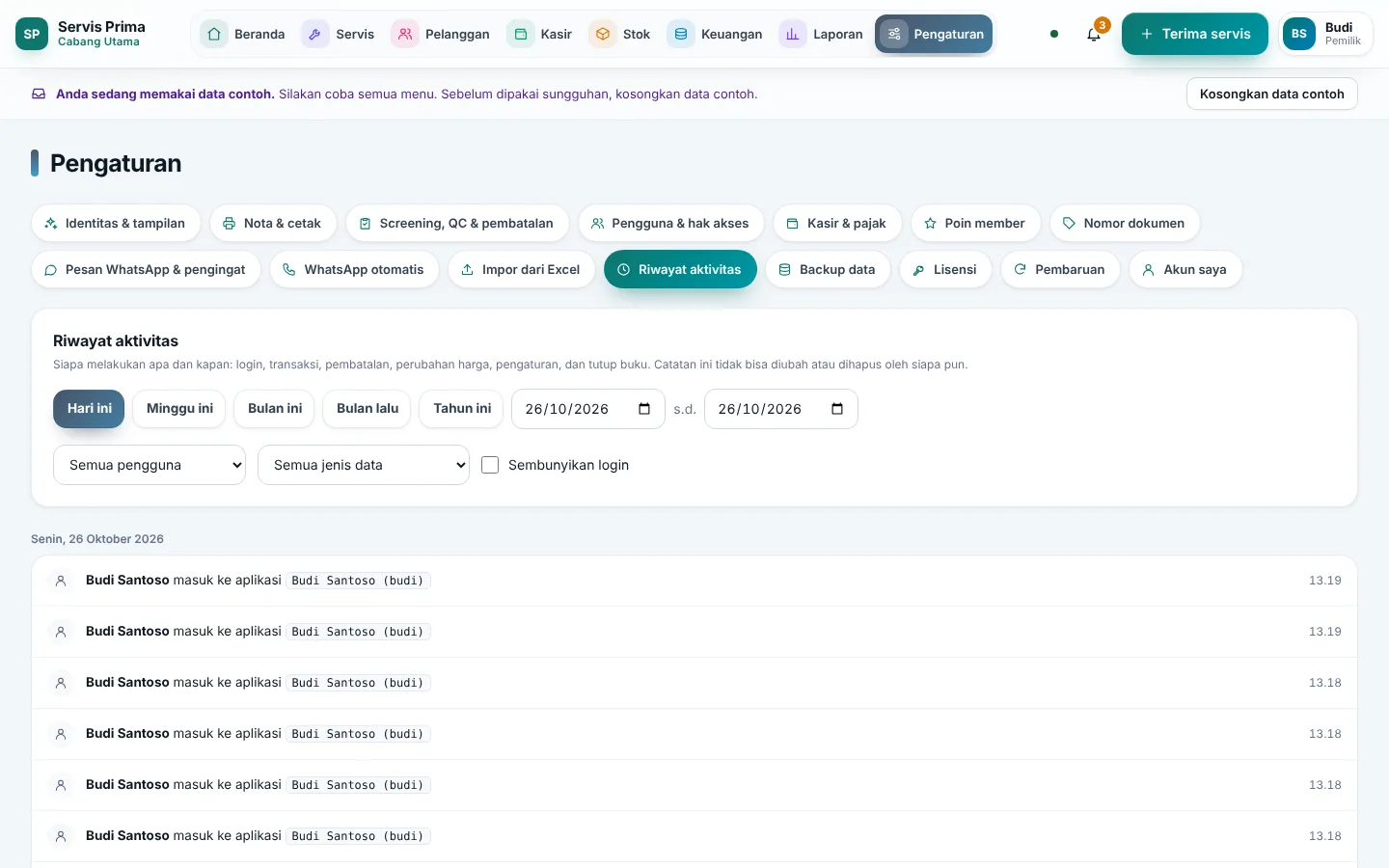The image size is (1389, 868).
Task: Click the Kasir register icon
Action: (x=521, y=34)
